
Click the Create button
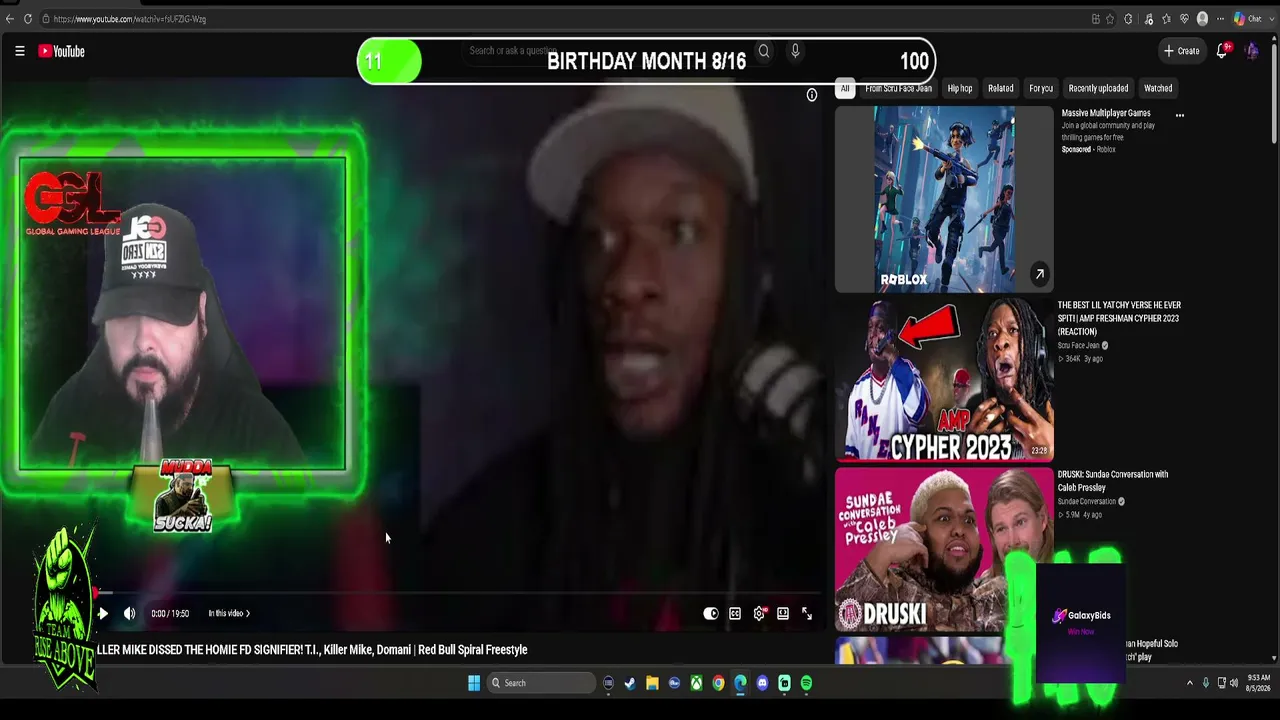[1181, 51]
